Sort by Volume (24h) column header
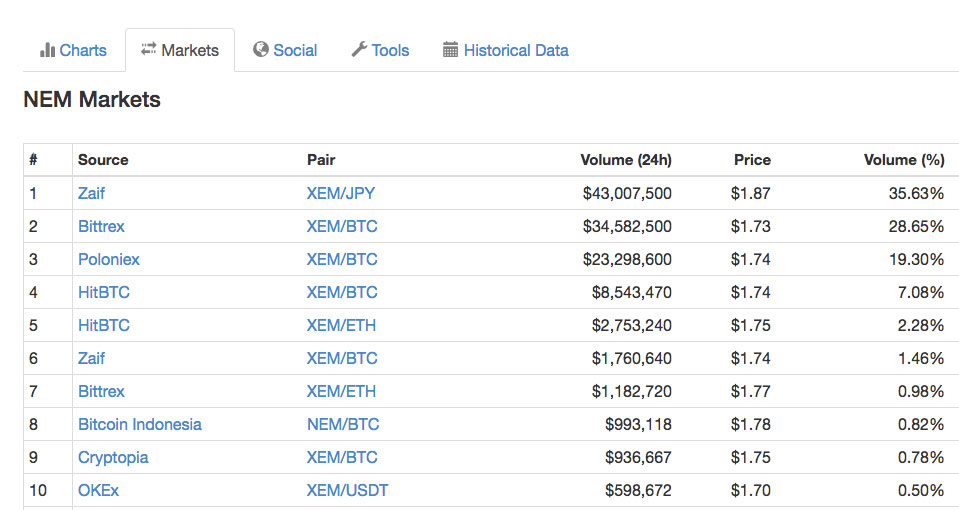 pyautogui.click(x=626, y=160)
